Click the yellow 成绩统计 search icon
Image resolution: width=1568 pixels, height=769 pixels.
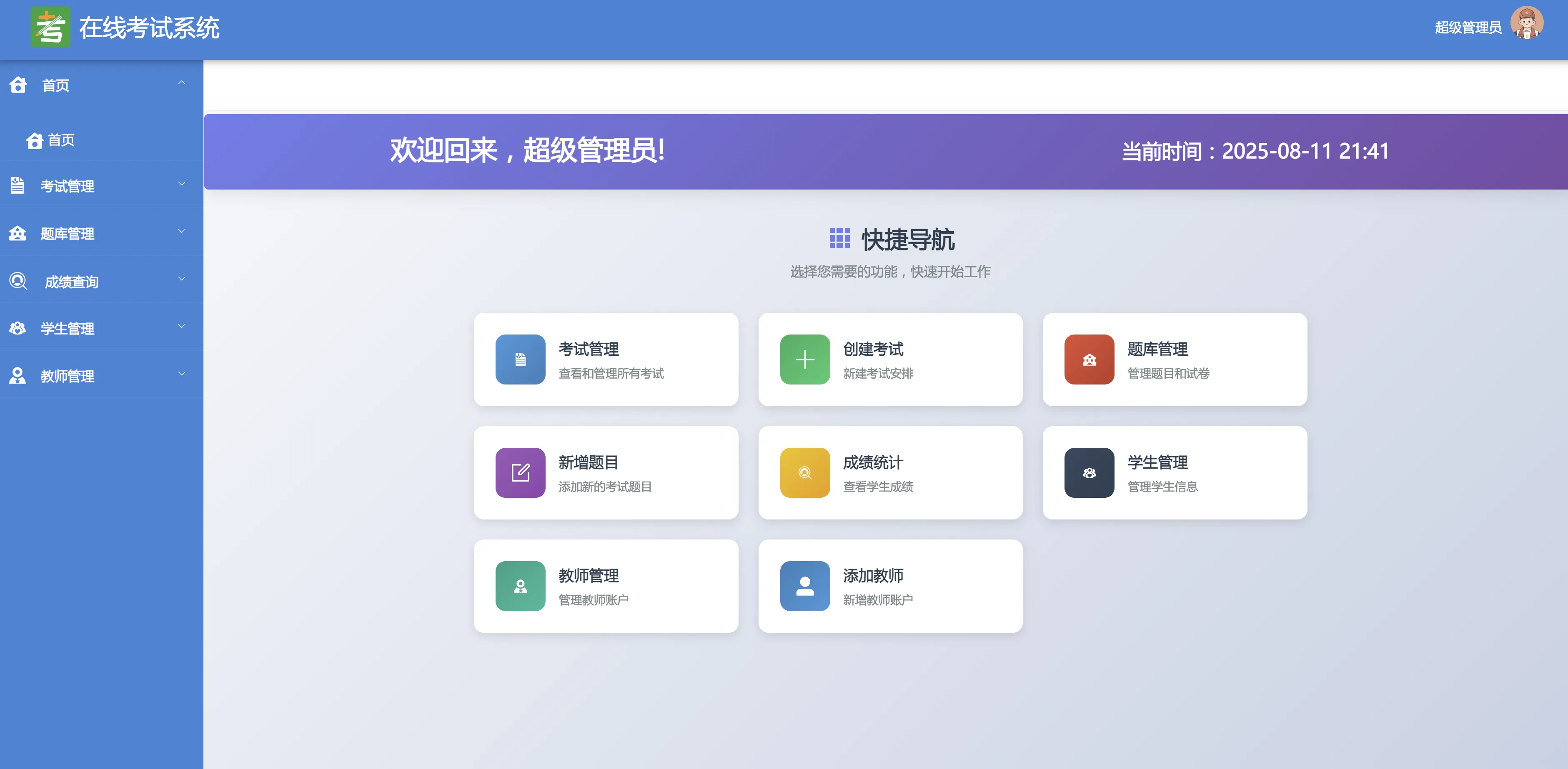(804, 472)
